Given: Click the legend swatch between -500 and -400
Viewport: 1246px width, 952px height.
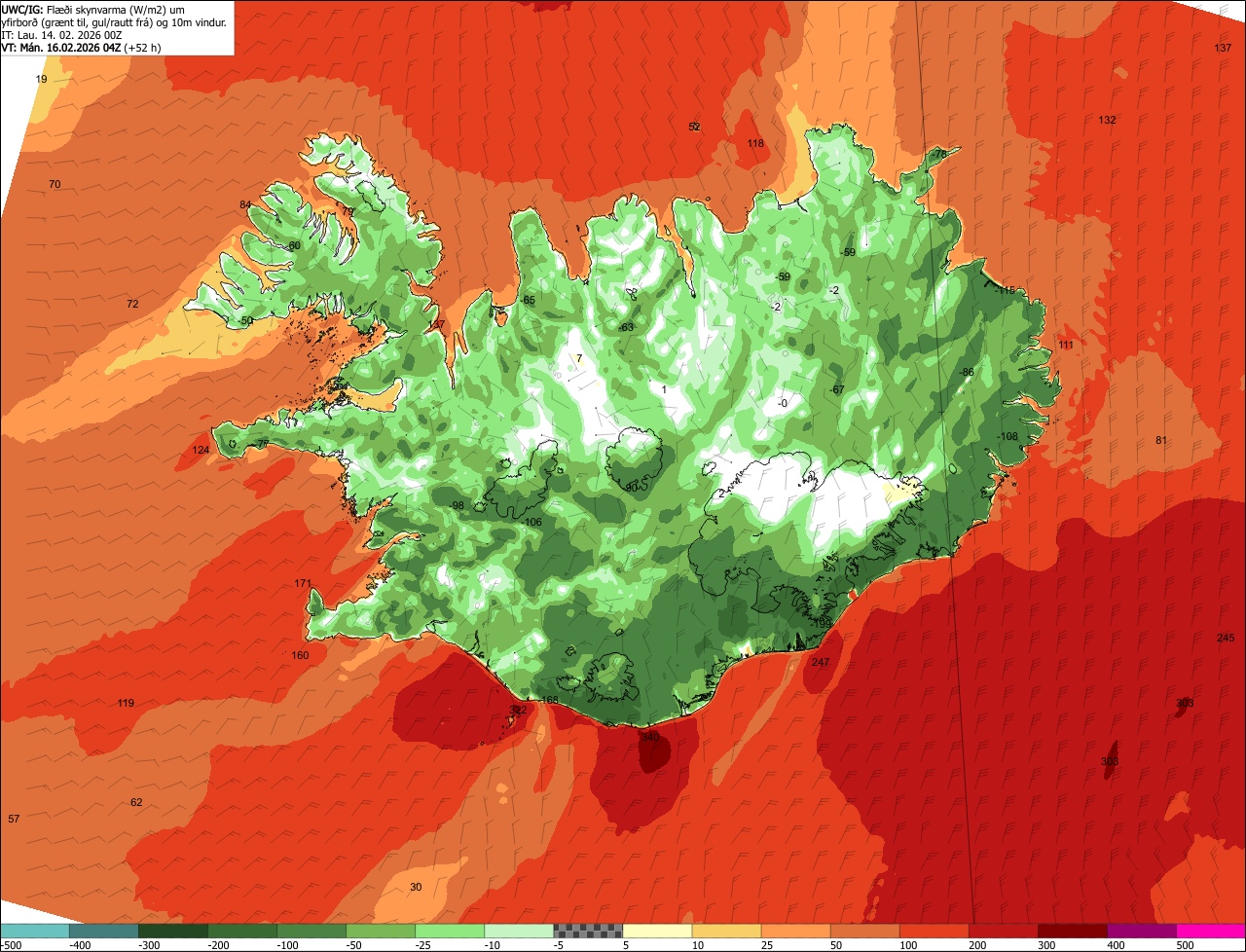Looking at the screenshot, I should (x=35, y=931).
